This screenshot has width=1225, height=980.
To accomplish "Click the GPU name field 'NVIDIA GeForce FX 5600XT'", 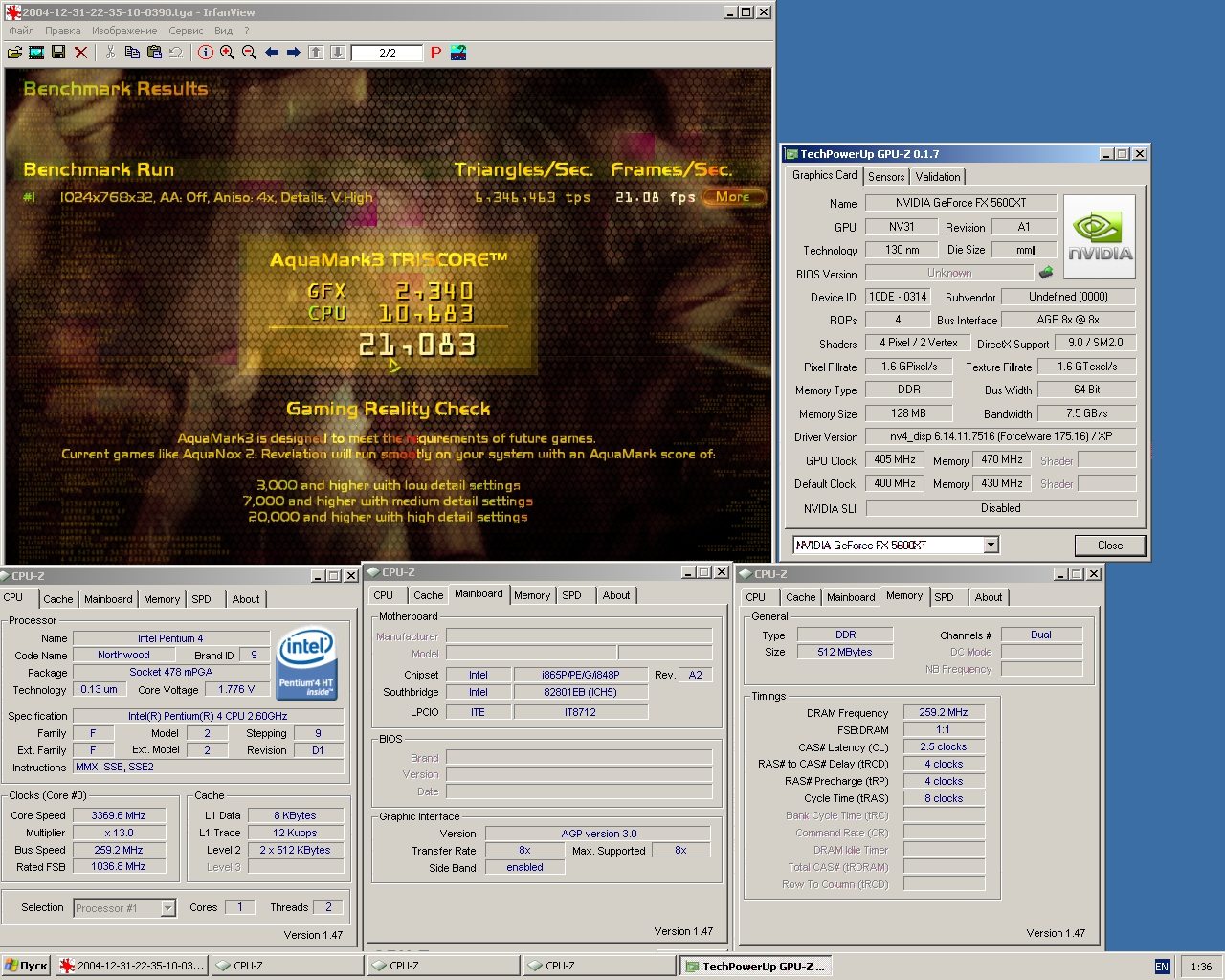I will (961, 203).
